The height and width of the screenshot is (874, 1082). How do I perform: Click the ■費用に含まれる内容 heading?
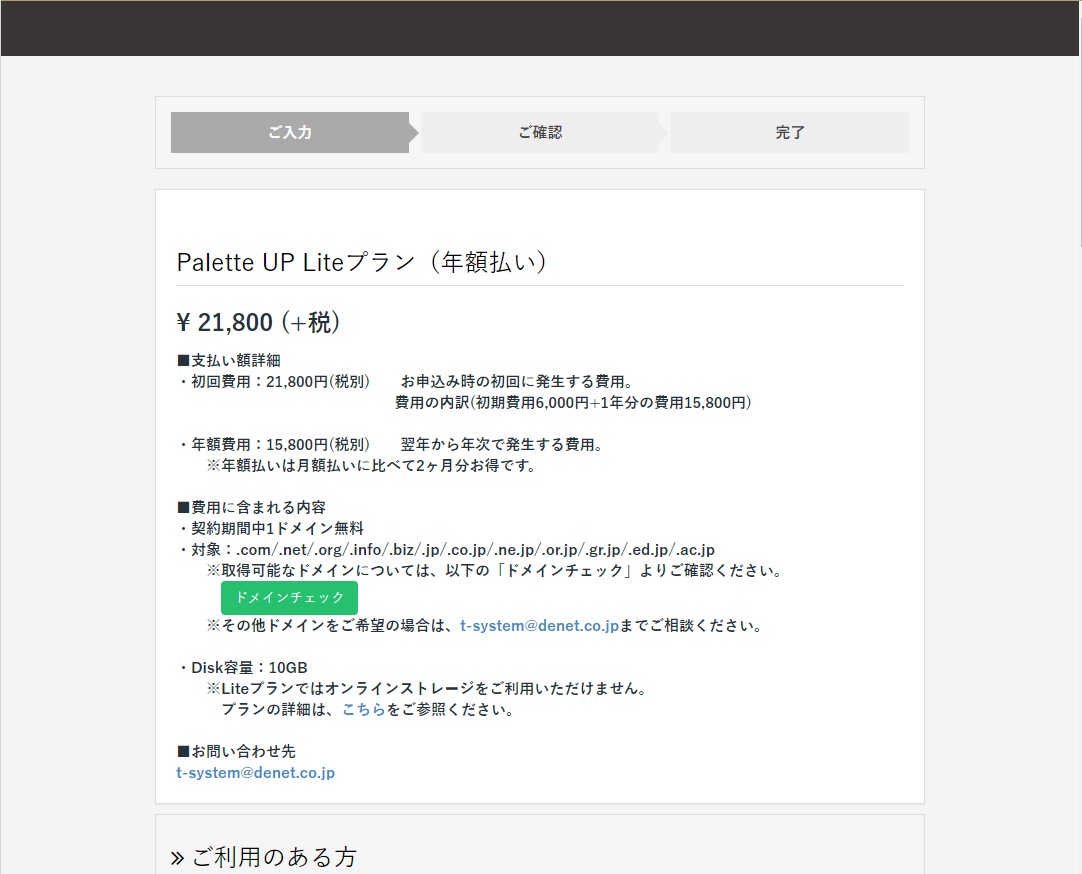pyautogui.click(x=251, y=507)
